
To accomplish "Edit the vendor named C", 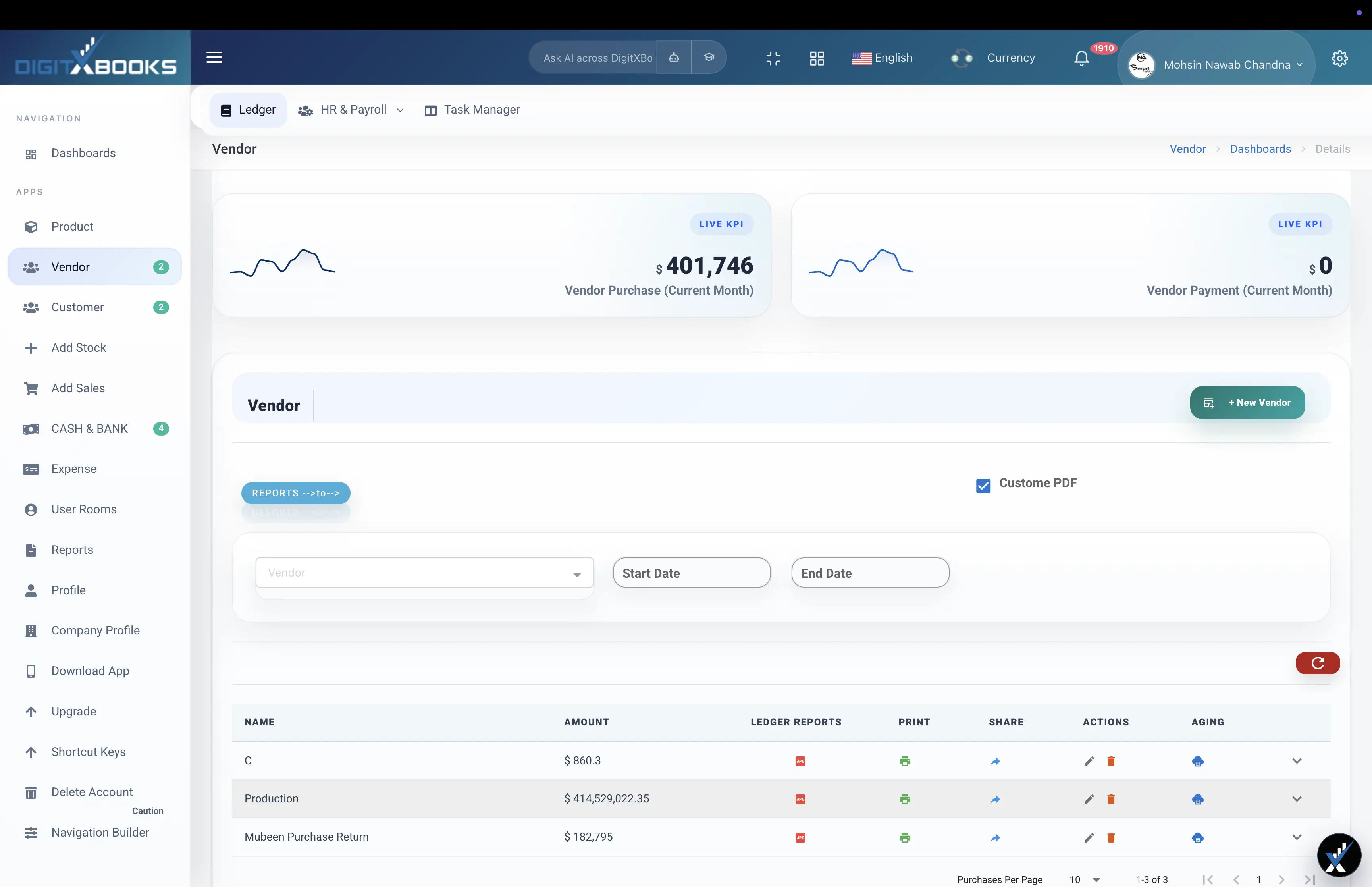I will [1088, 761].
